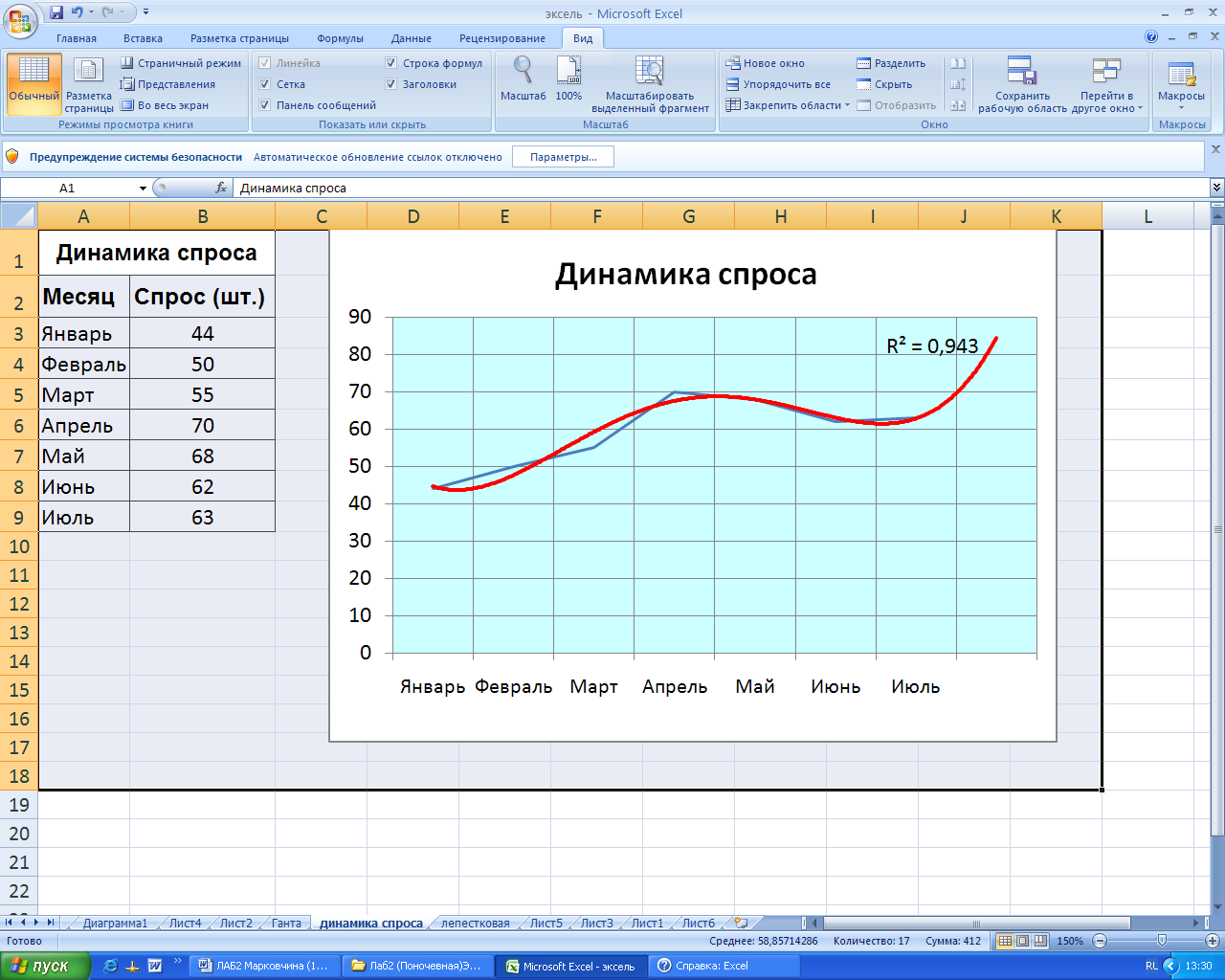Image resolution: width=1225 pixels, height=980 pixels.
Task: Toggle the Message Bar checkbox (Панель сообщений)
Action: 265,105
